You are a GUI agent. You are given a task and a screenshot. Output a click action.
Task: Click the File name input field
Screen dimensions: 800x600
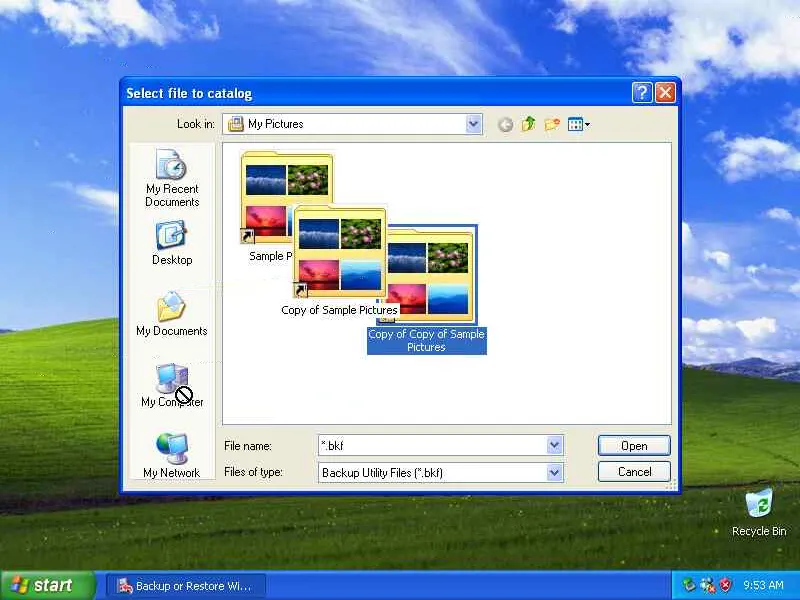[x=433, y=446]
